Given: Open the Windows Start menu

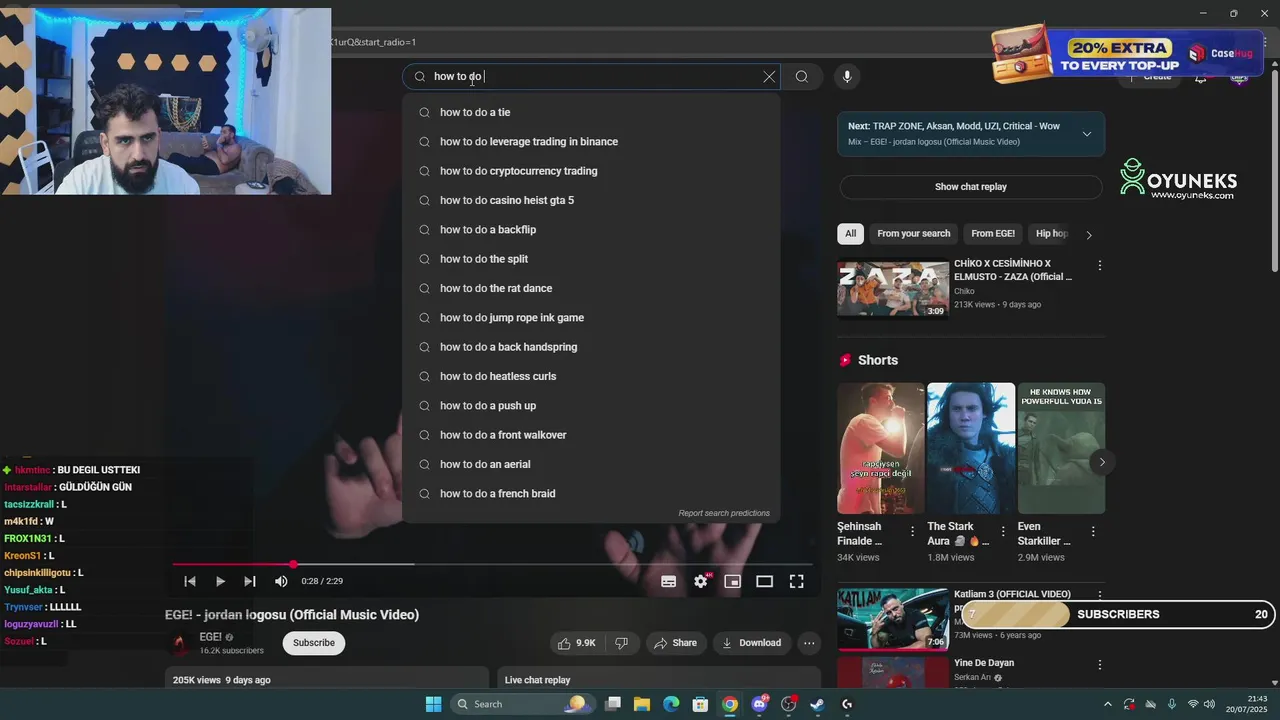Looking at the screenshot, I should pyautogui.click(x=433, y=704).
